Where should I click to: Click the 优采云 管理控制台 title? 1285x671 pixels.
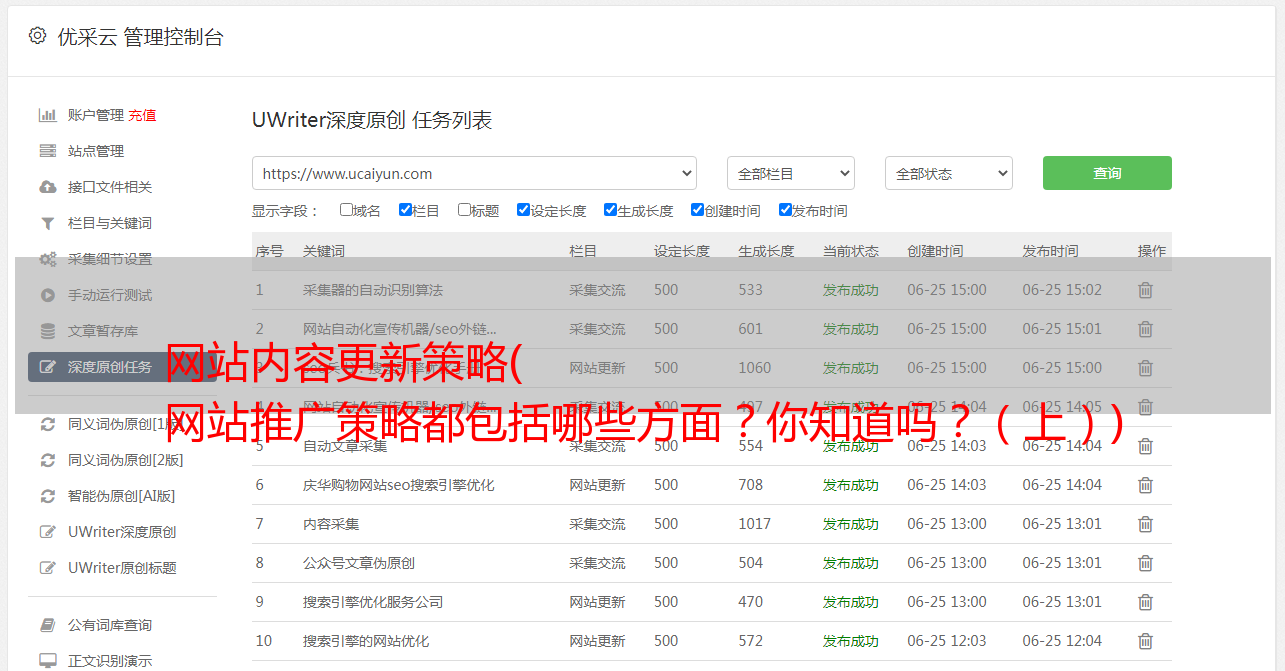[141, 37]
